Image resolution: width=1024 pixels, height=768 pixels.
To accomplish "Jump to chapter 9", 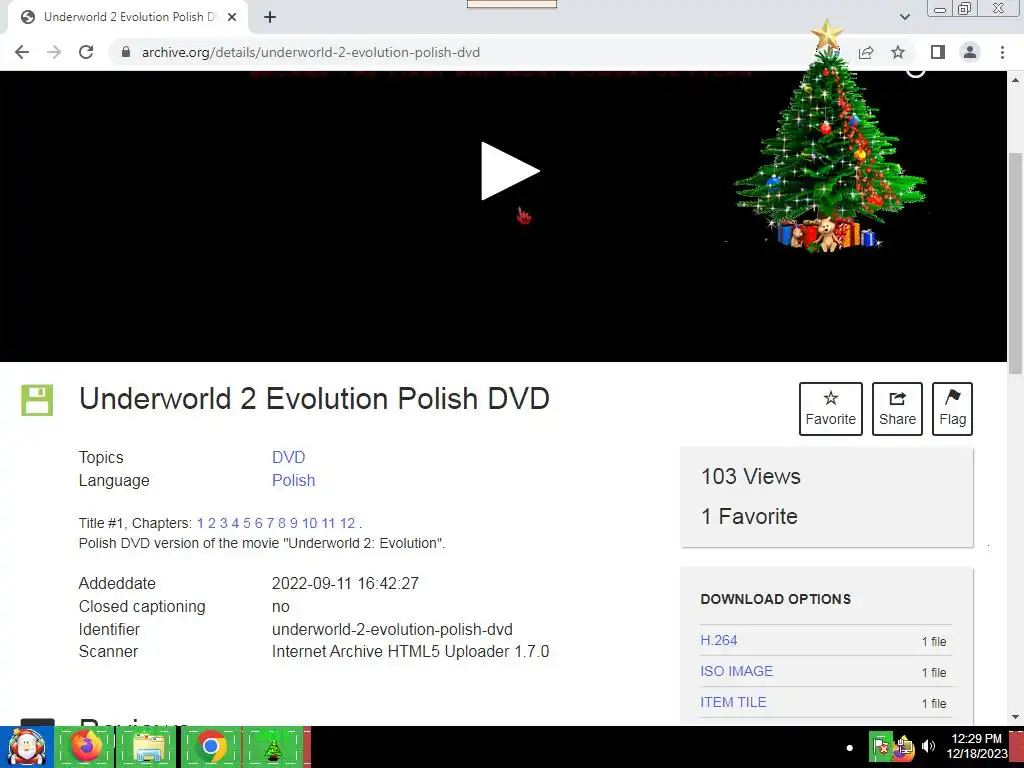I will [x=293, y=523].
